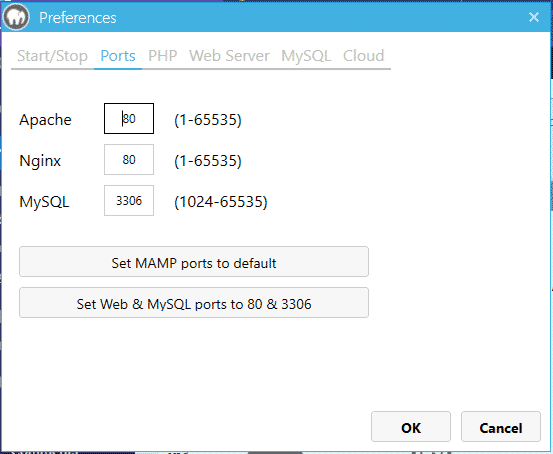
Task: Set Web & MySQL ports to 80 & 3306
Action: click(194, 303)
